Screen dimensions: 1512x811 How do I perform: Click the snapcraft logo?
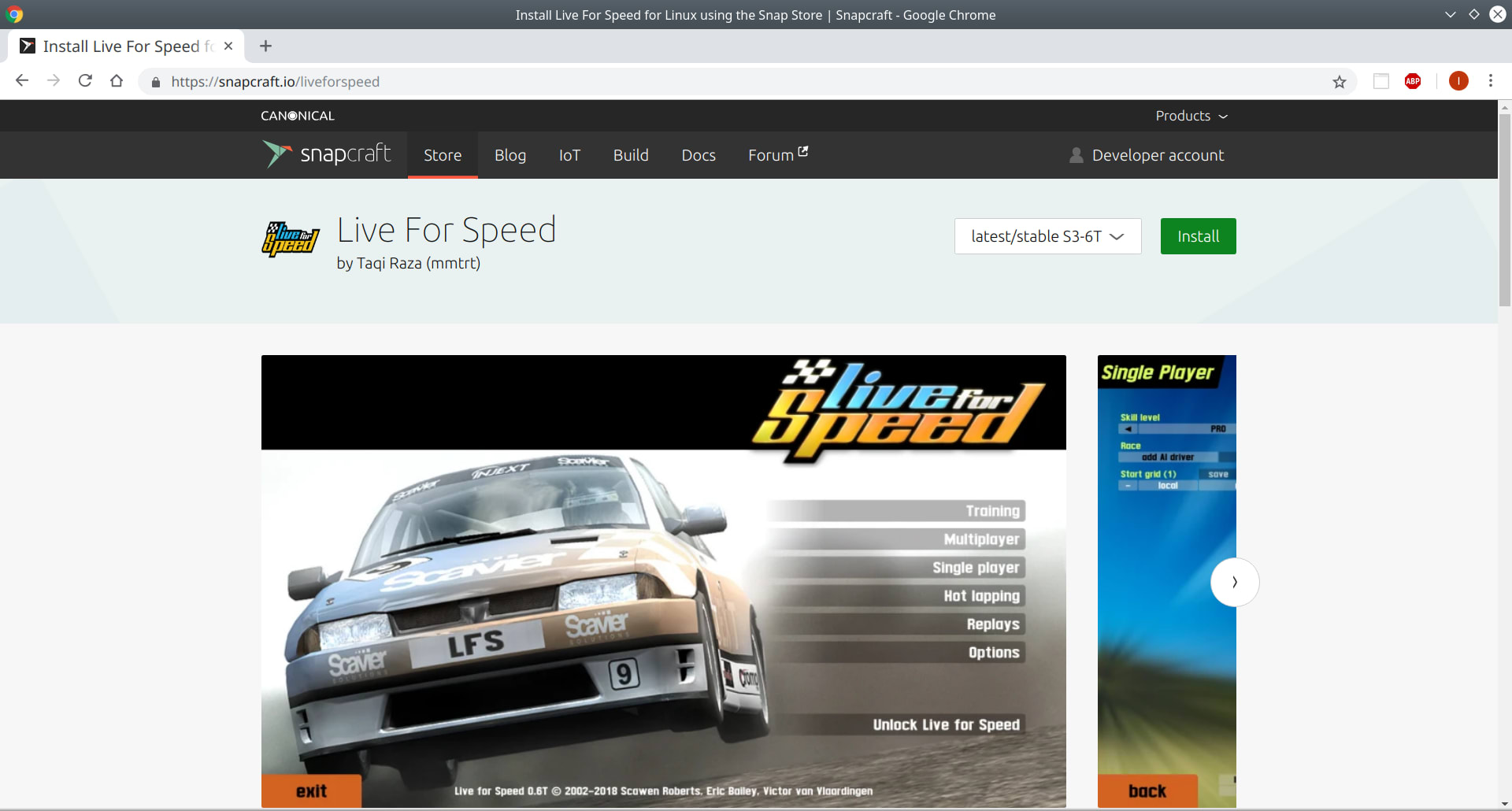[326, 154]
